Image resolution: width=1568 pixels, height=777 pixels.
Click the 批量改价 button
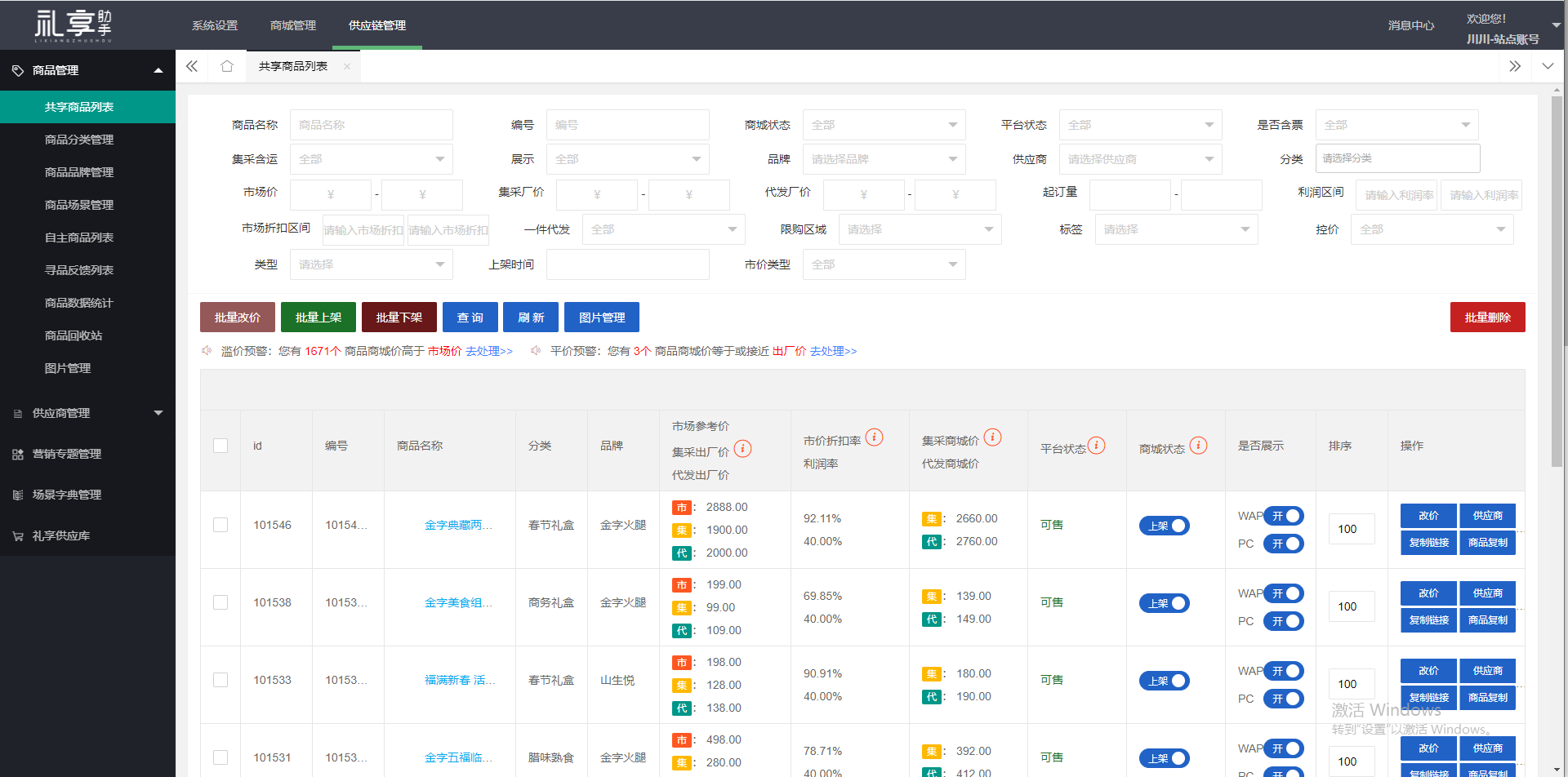pos(238,317)
